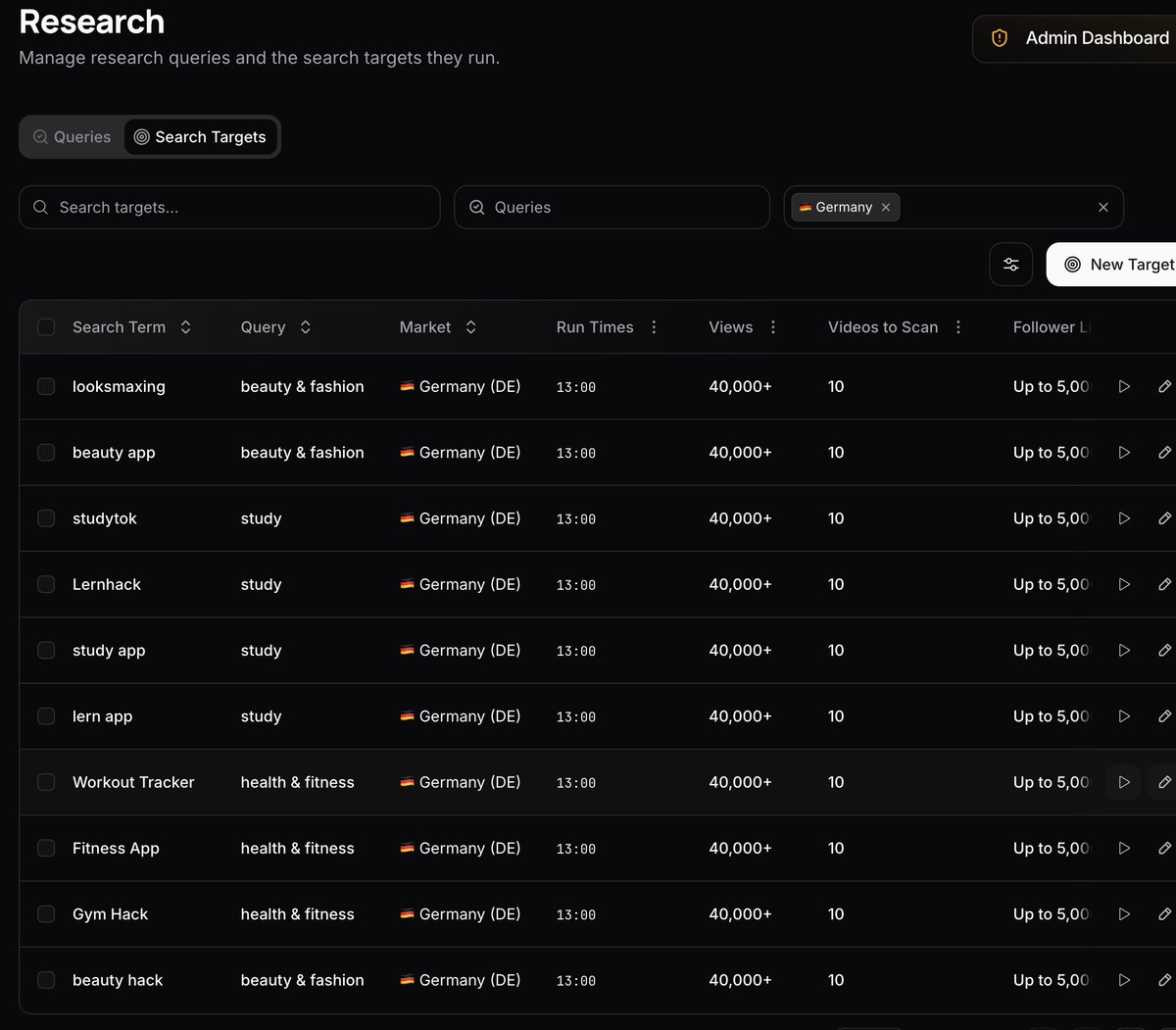Check the looksmaxing row checkbox

point(46,387)
